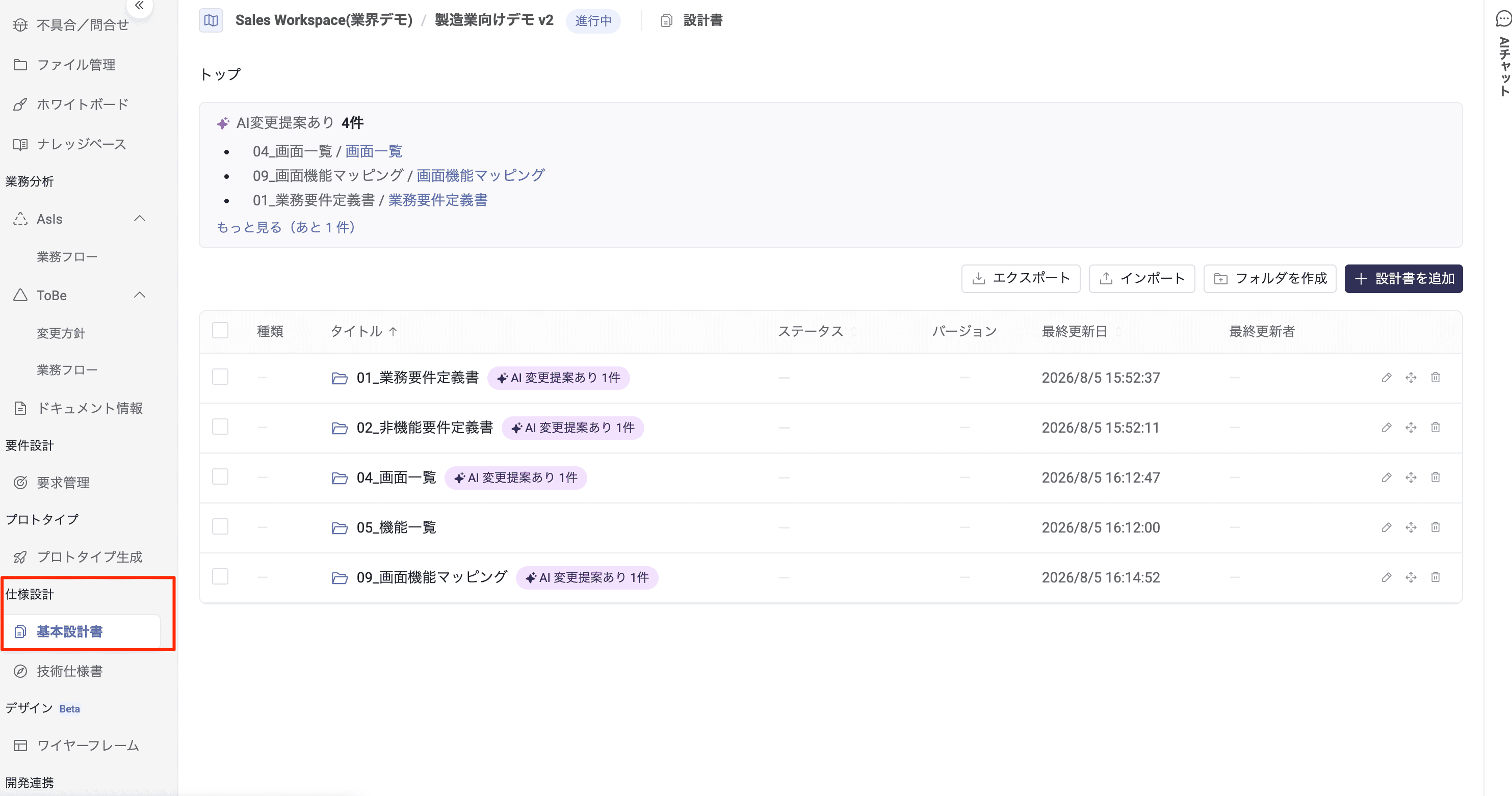Edit the 01_業務要件定義書 row with the pencil icon
This screenshot has width=1512, height=796.
click(1387, 378)
